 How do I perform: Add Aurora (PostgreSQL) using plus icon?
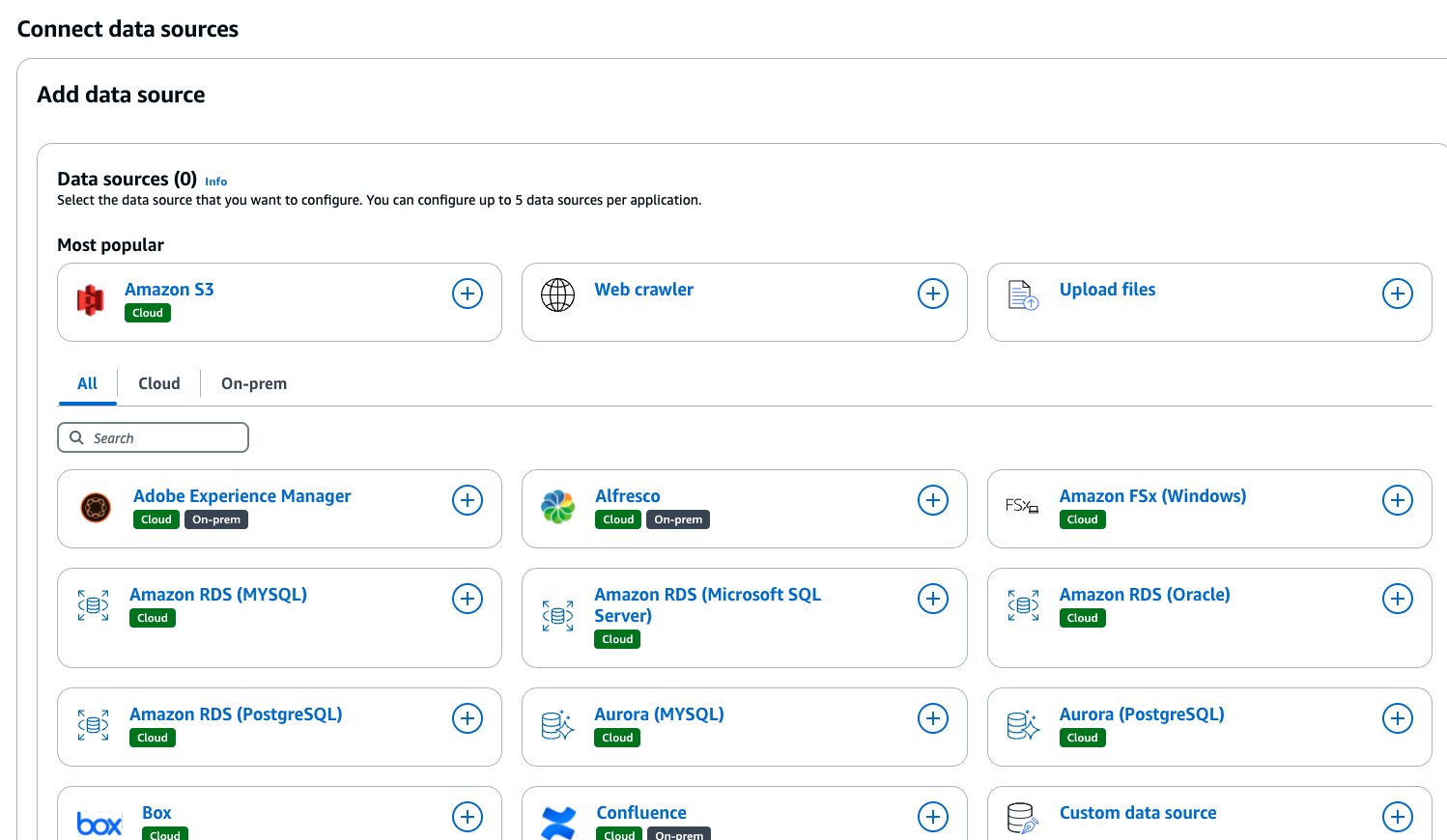click(x=1398, y=718)
